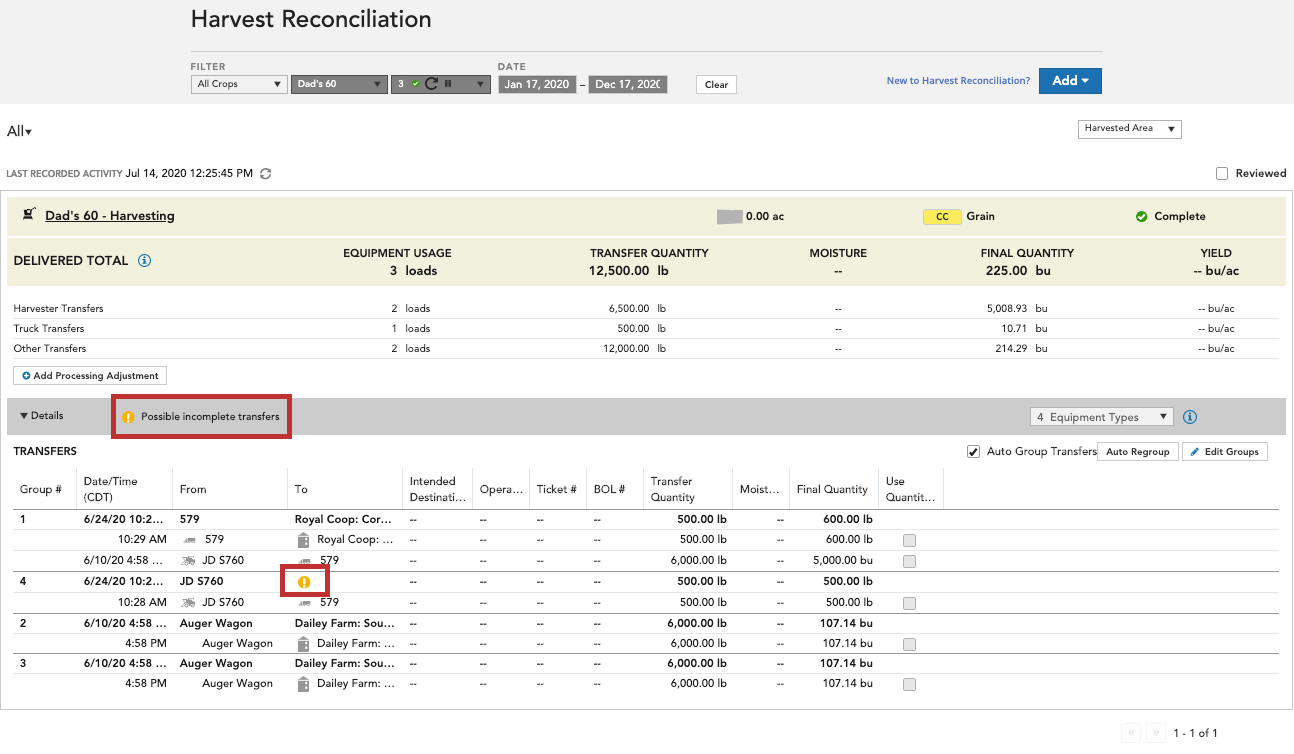
Task: Click the start date field Jan 17, 2020
Action: click(x=537, y=84)
